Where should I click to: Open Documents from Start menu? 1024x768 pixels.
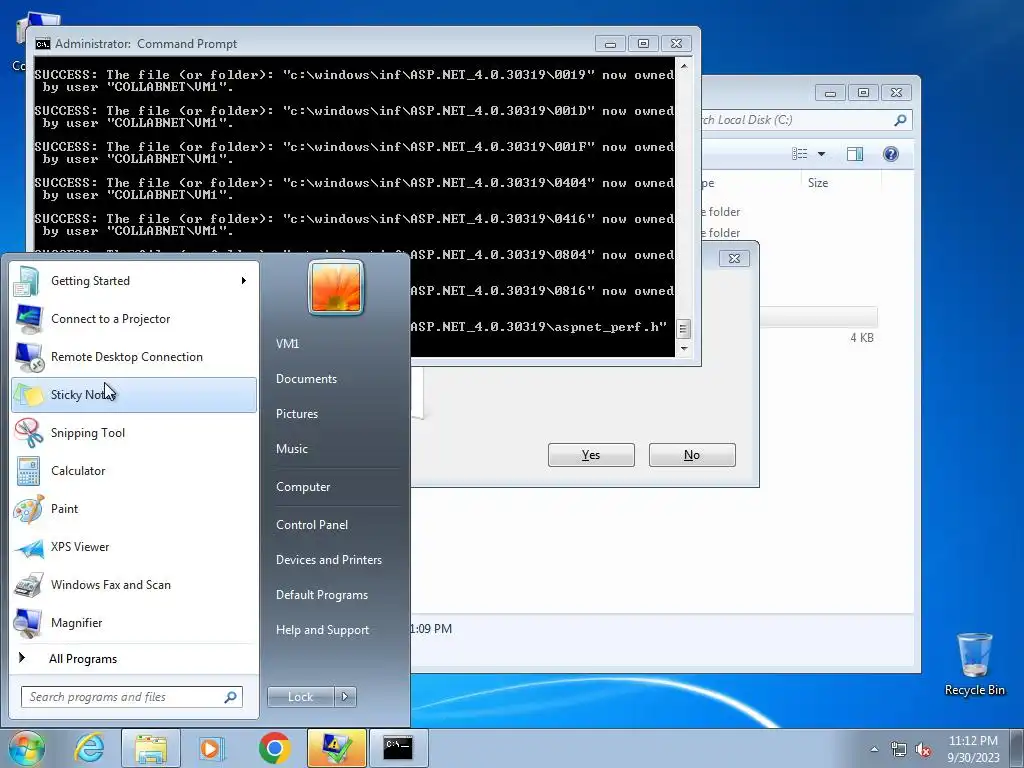pos(306,379)
